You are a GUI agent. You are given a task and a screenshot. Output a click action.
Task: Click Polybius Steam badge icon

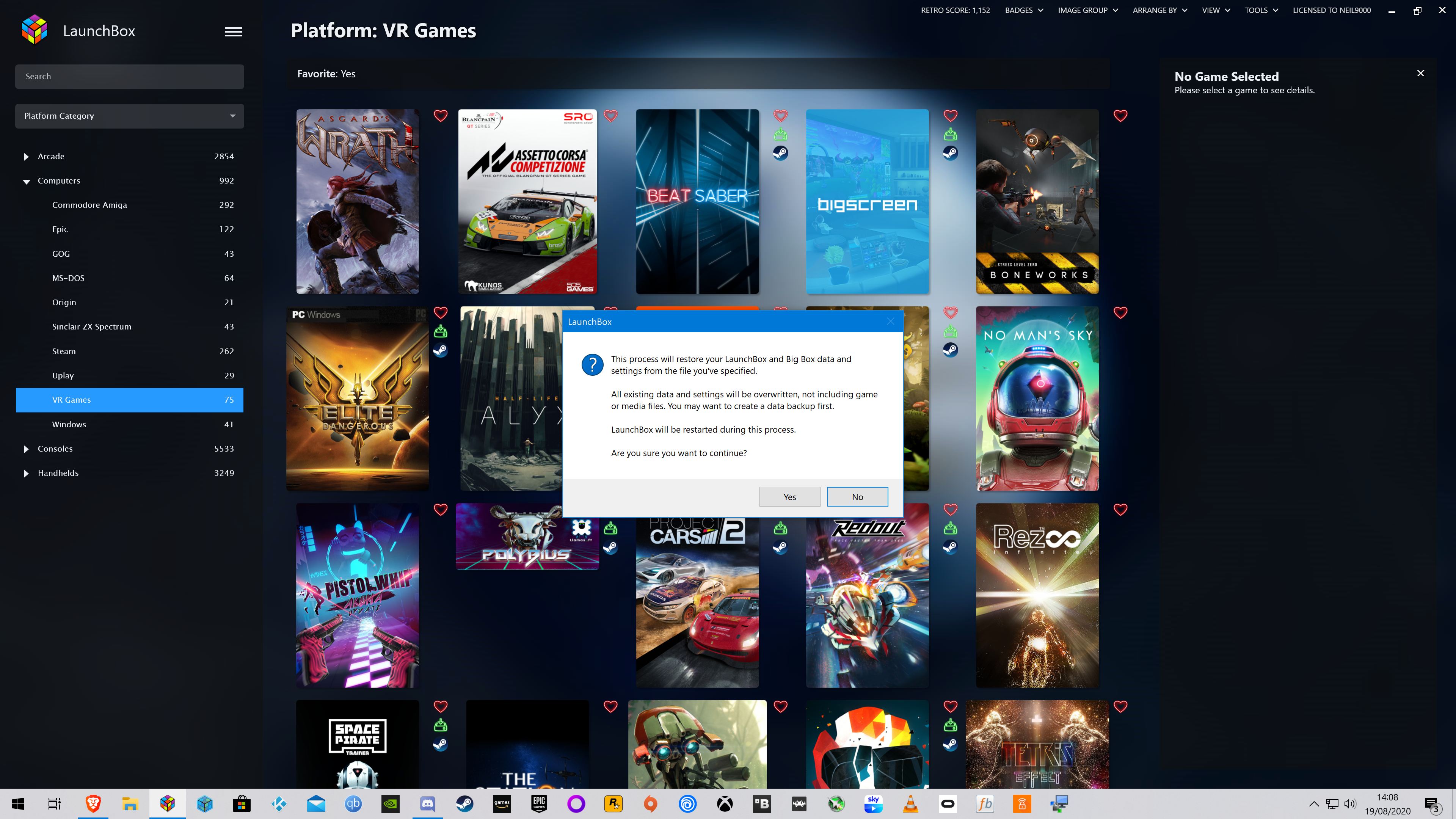tap(610, 546)
